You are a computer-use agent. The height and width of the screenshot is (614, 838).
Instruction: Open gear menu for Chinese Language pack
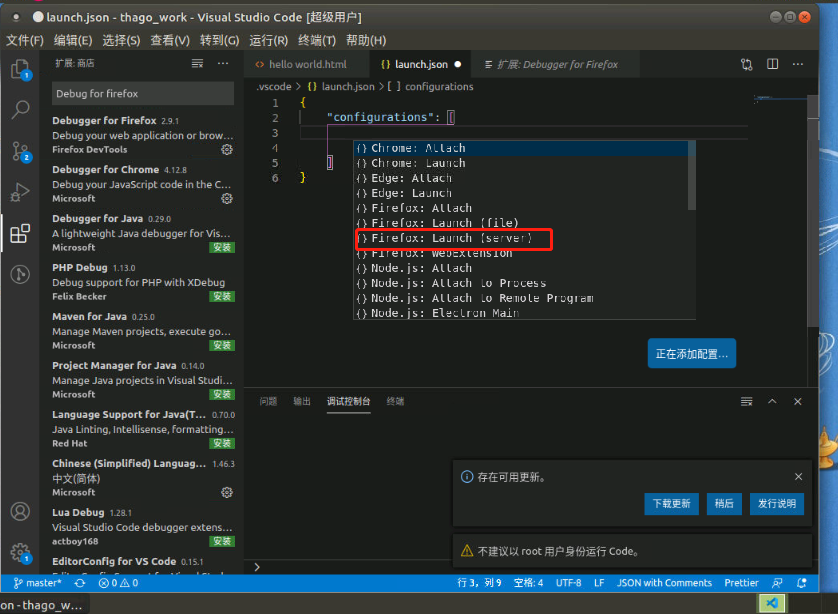pyautogui.click(x=227, y=493)
